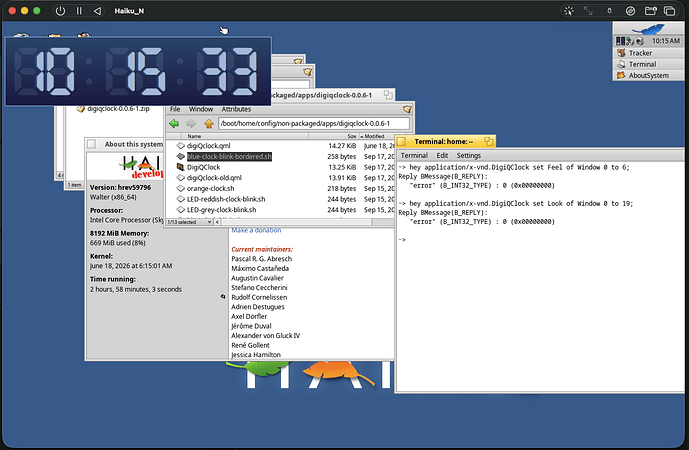Click the VM back triangle icon

point(98,11)
